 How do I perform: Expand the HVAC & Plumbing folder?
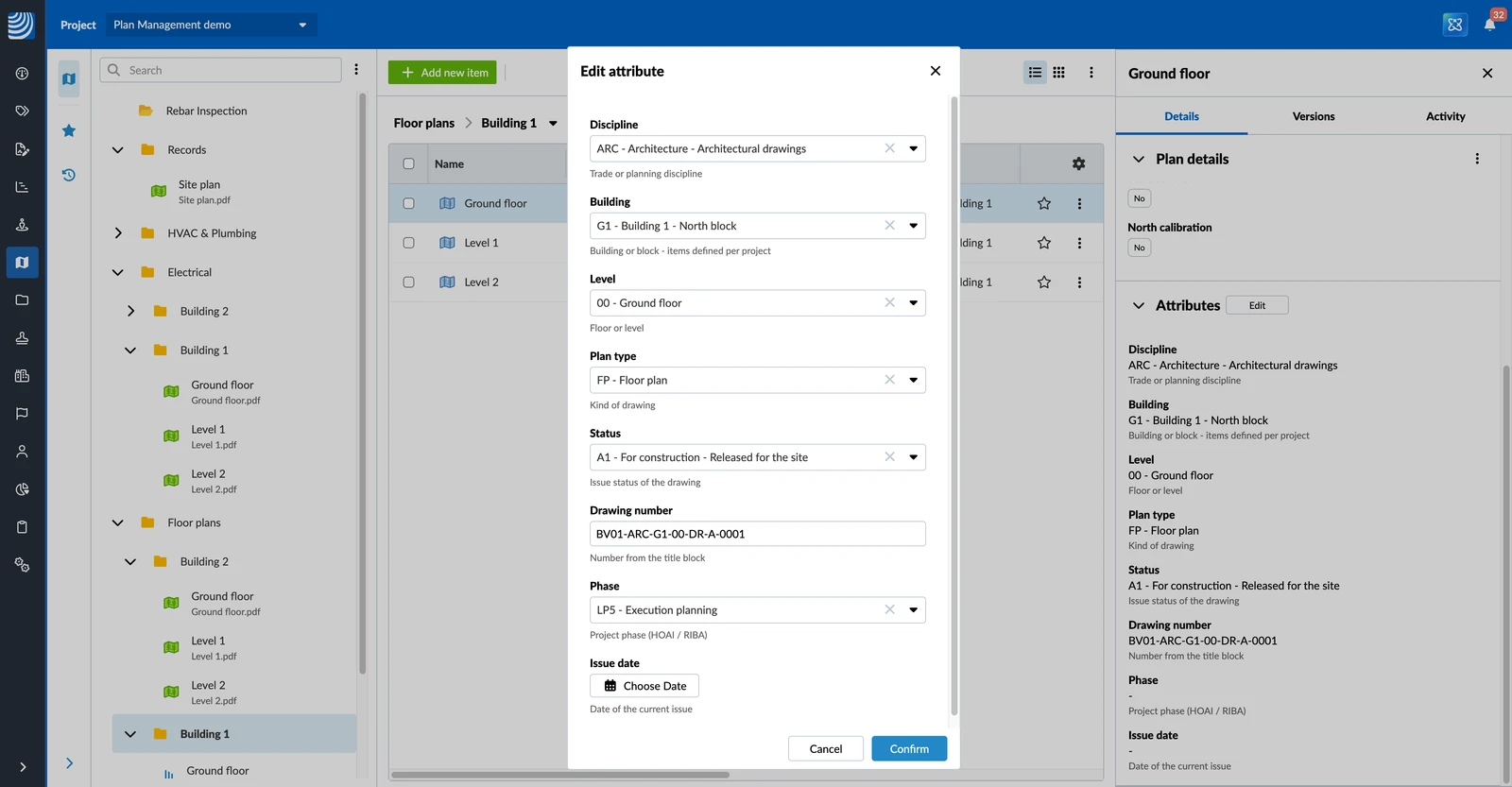(118, 233)
